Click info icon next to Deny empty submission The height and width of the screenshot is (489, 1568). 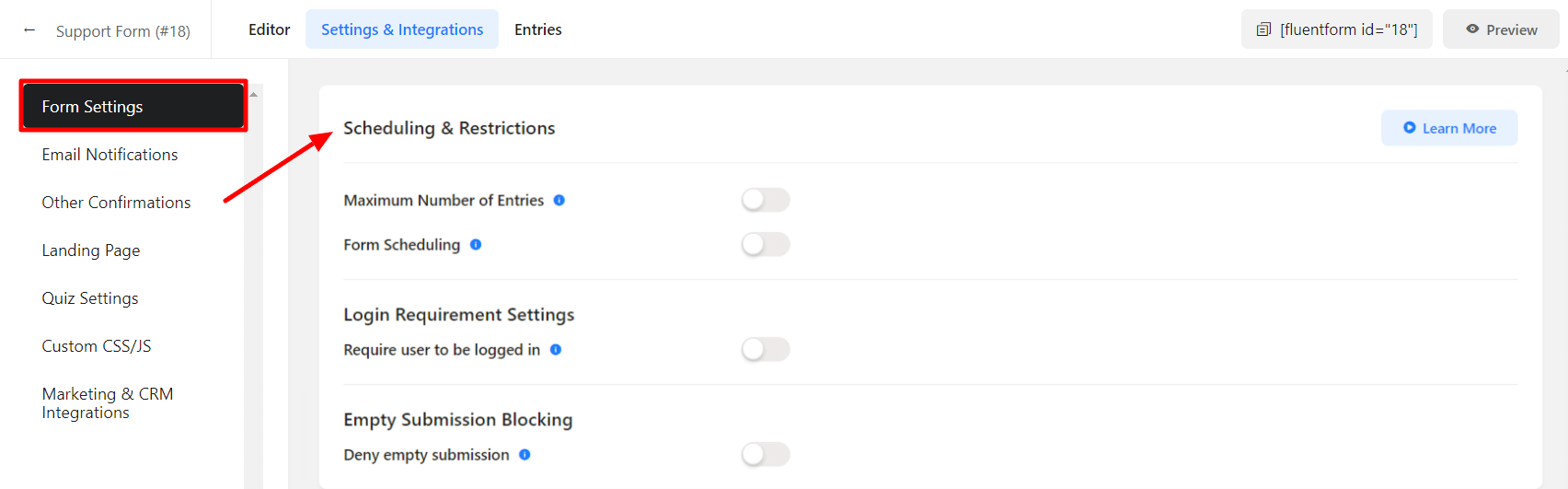[x=525, y=454]
